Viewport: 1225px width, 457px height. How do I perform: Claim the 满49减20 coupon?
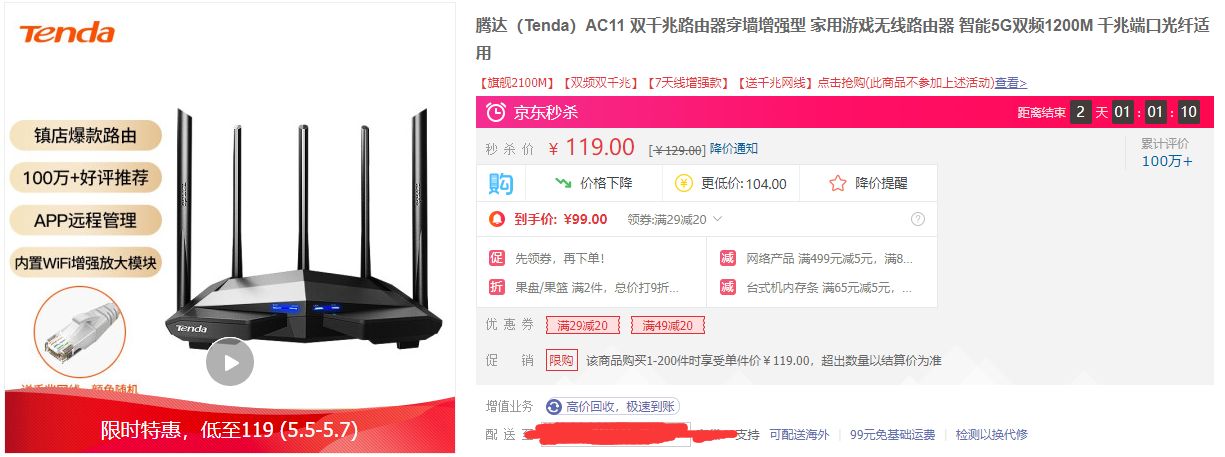coord(668,325)
